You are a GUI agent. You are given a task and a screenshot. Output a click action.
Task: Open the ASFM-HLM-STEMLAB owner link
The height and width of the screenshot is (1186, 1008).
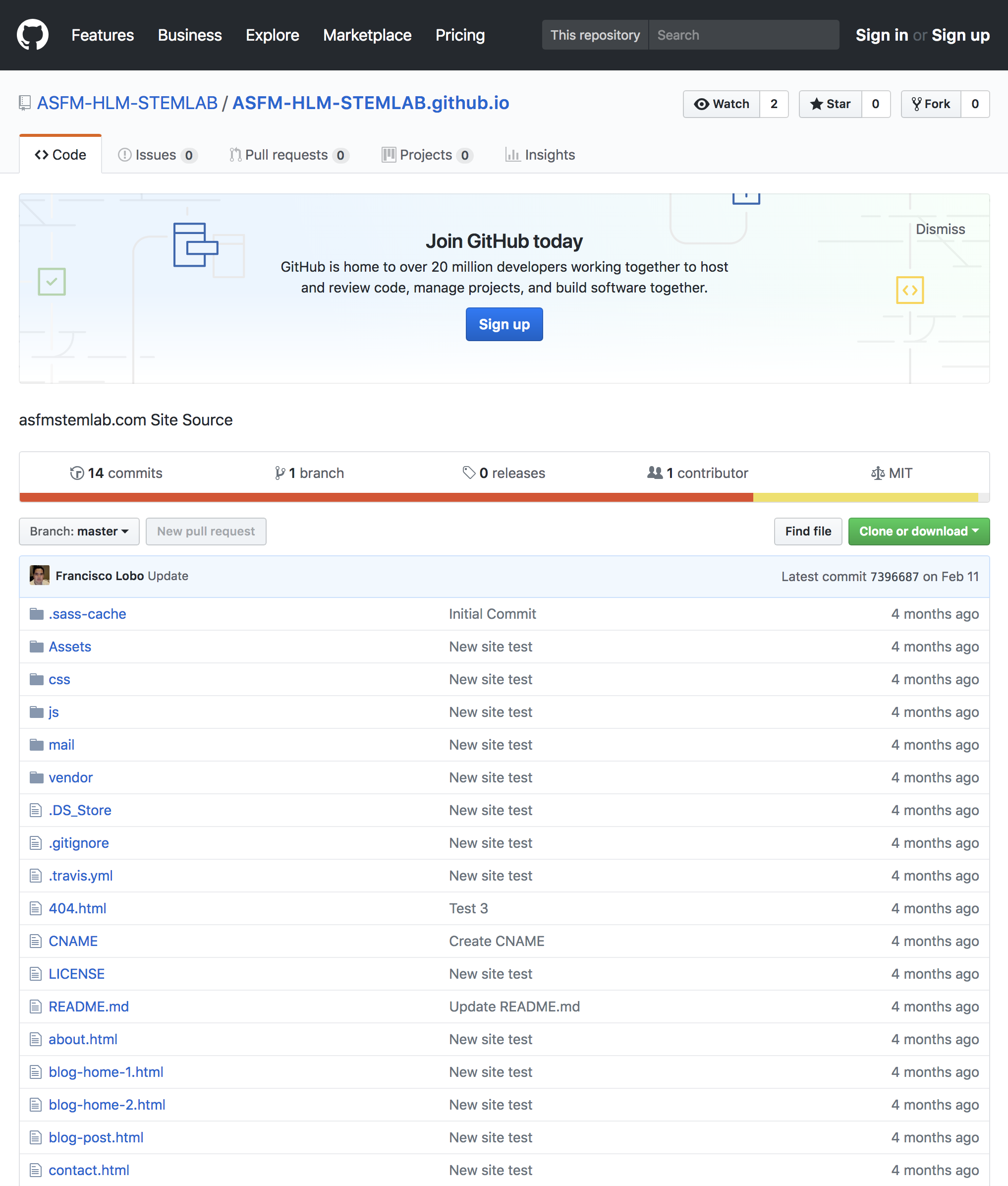127,103
